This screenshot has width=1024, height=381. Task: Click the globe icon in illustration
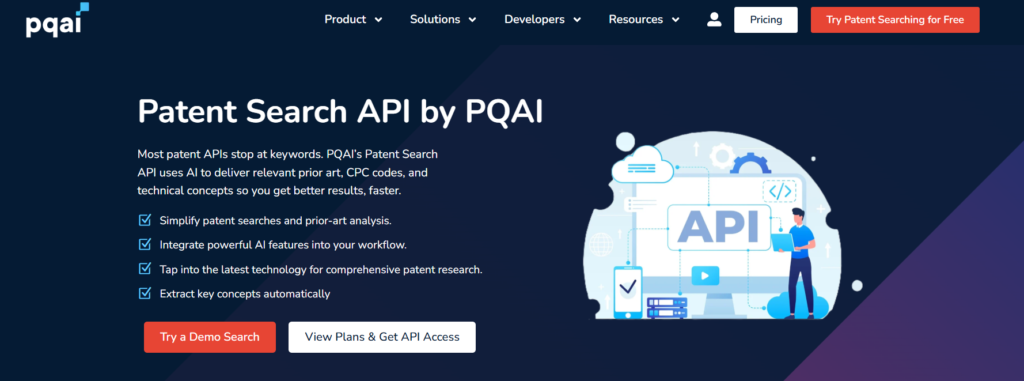pyautogui.click(x=601, y=244)
